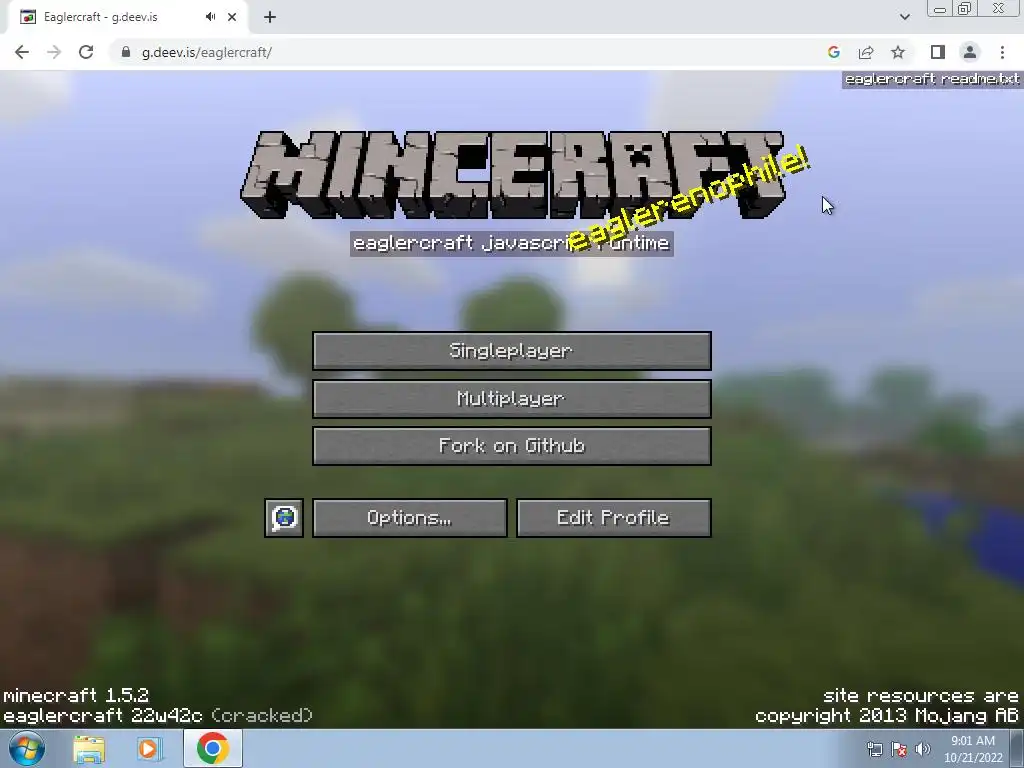Open Windows Explorer from taskbar
Viewport: 1024px width, 768px height.
pos(89,749)
